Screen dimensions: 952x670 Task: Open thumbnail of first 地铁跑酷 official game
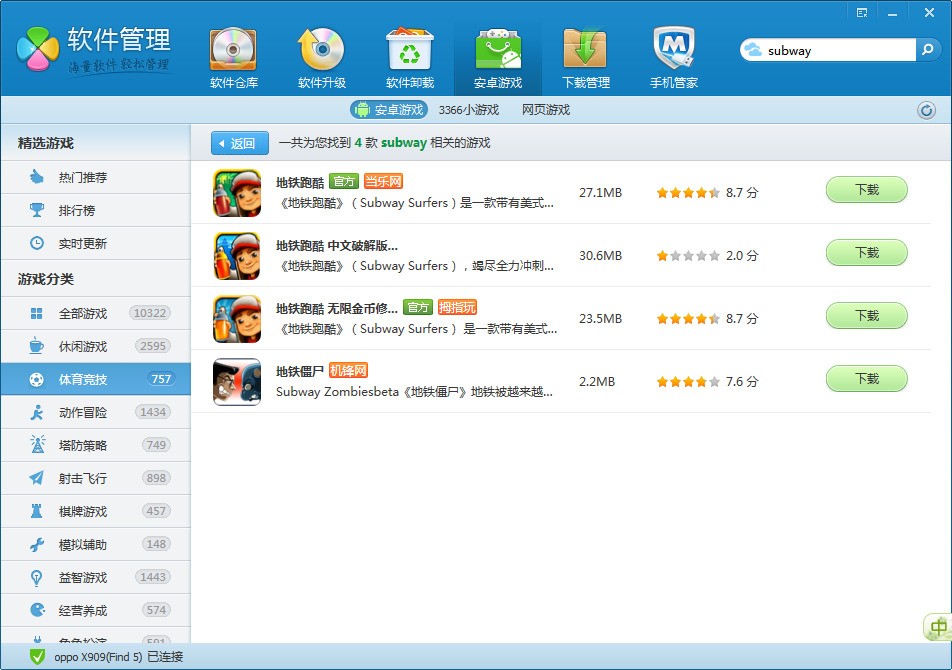[237, 192]
